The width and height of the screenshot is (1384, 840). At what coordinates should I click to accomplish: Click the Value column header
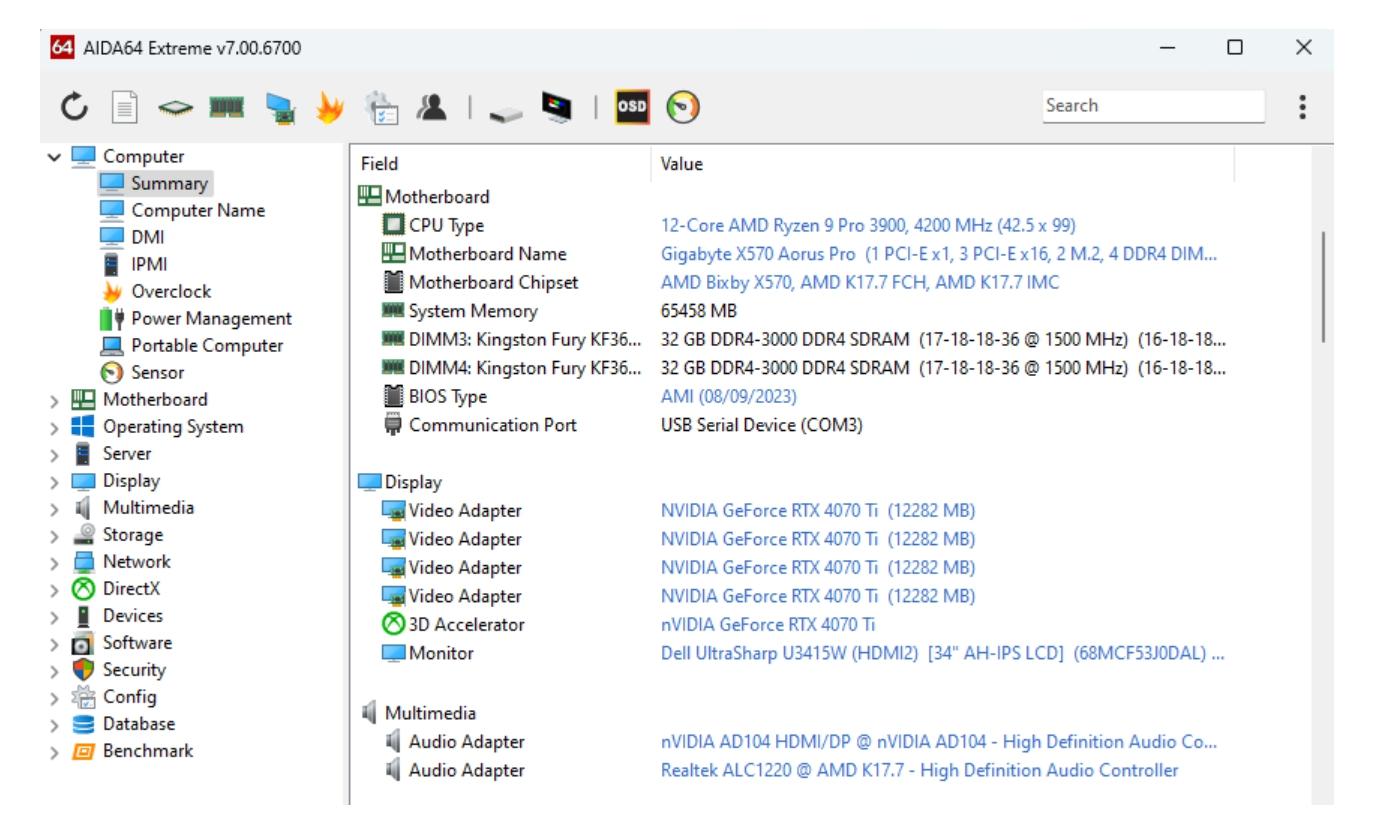tap(680, 164)
